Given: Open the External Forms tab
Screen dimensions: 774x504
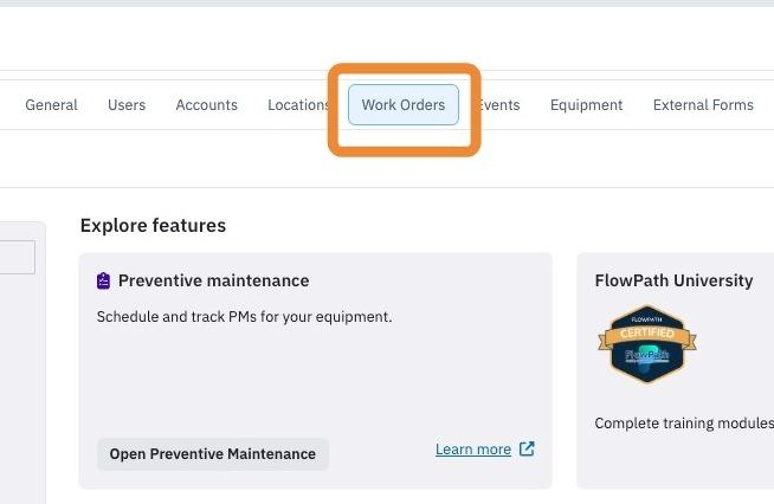Looking at the screenshot, I should click(703, 105).
